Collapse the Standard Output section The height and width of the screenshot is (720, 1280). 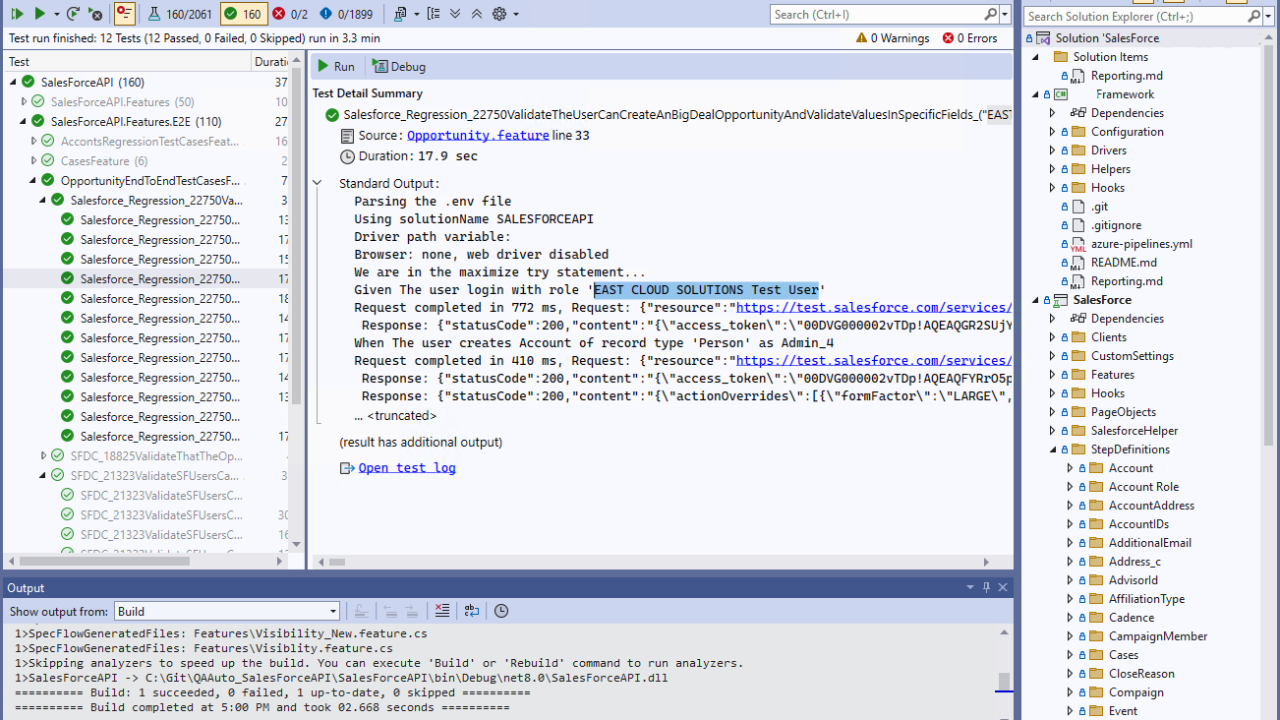click(x=318, y=183)
